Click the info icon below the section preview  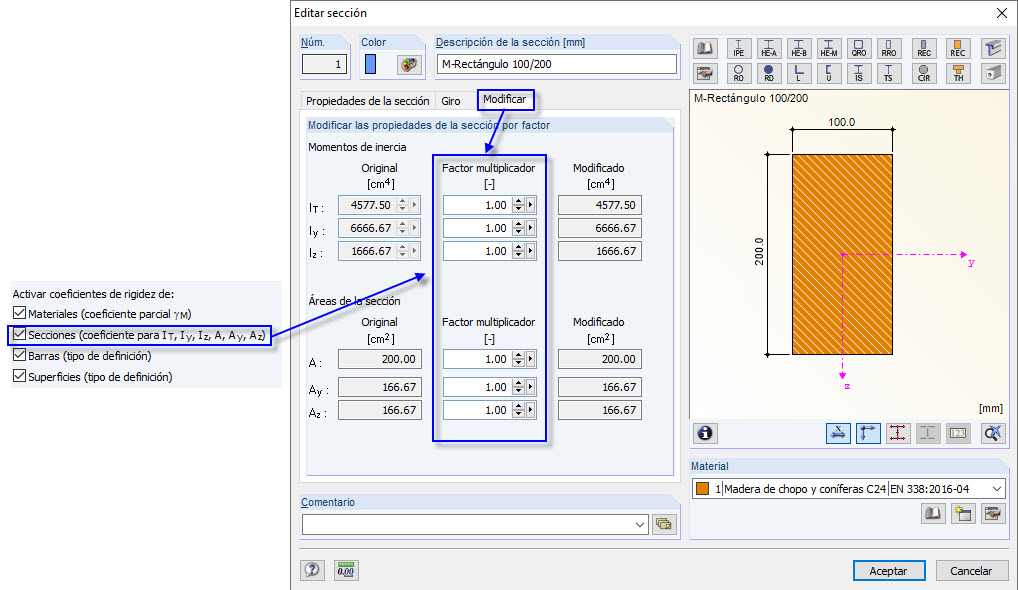(704, 433)
